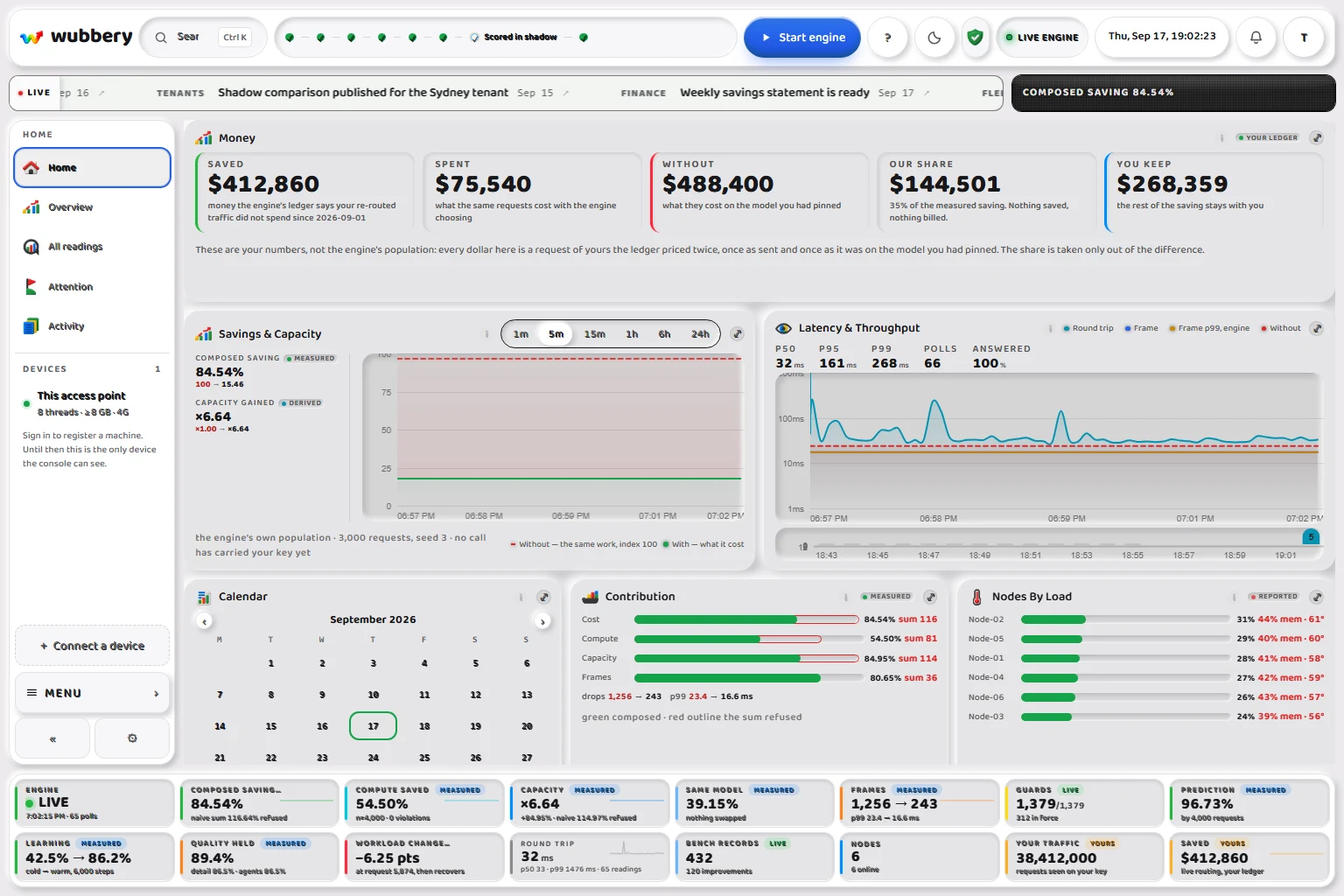Go to previous month in the calendar

tap(205, 621)
